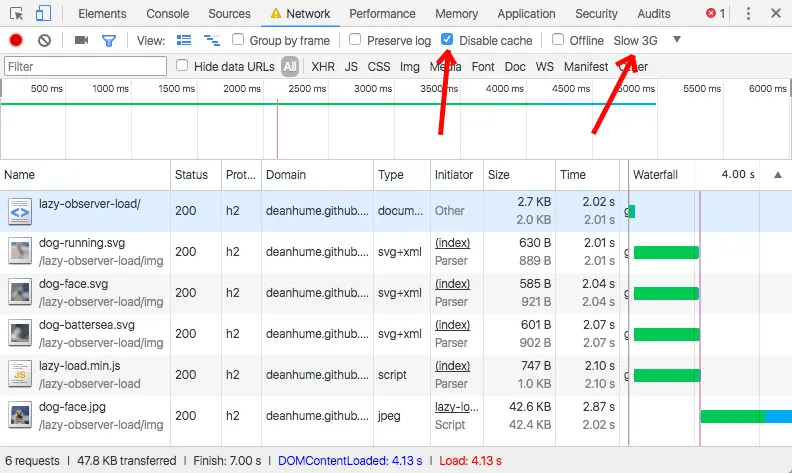The height and width of the screenshot is (473, 792).
Task: Click the Waterfall column header
Action: 655,175
